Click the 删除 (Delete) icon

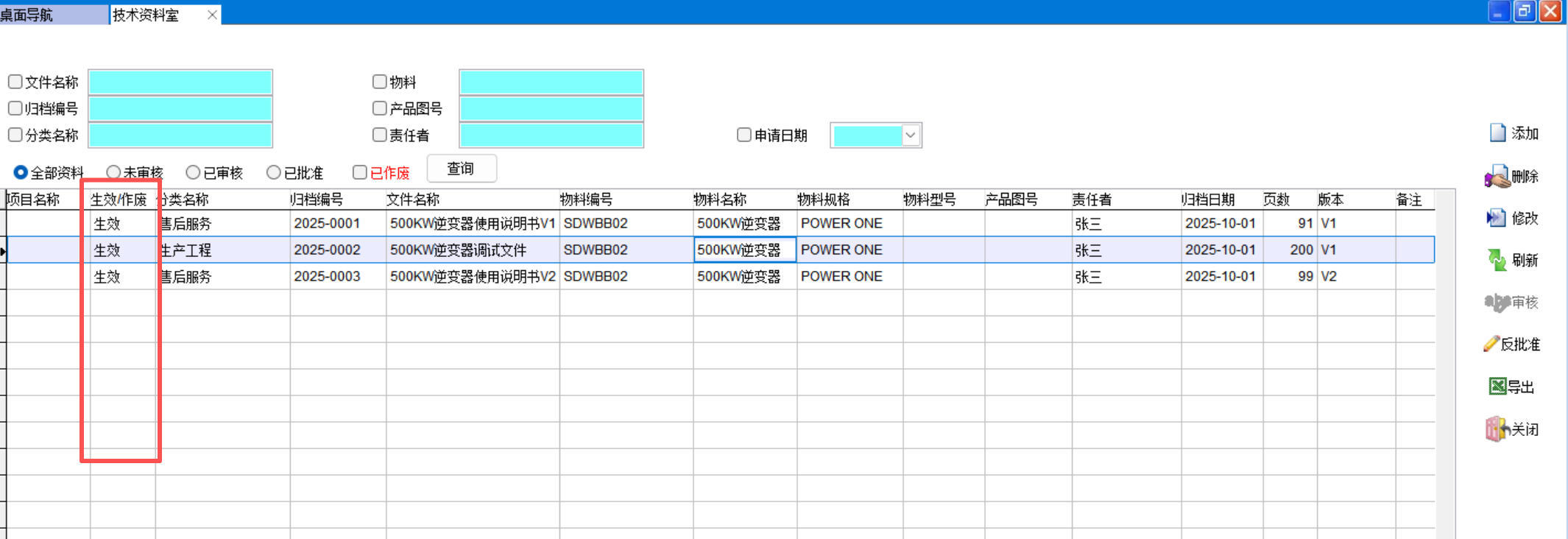click(x=1497, y=177)
